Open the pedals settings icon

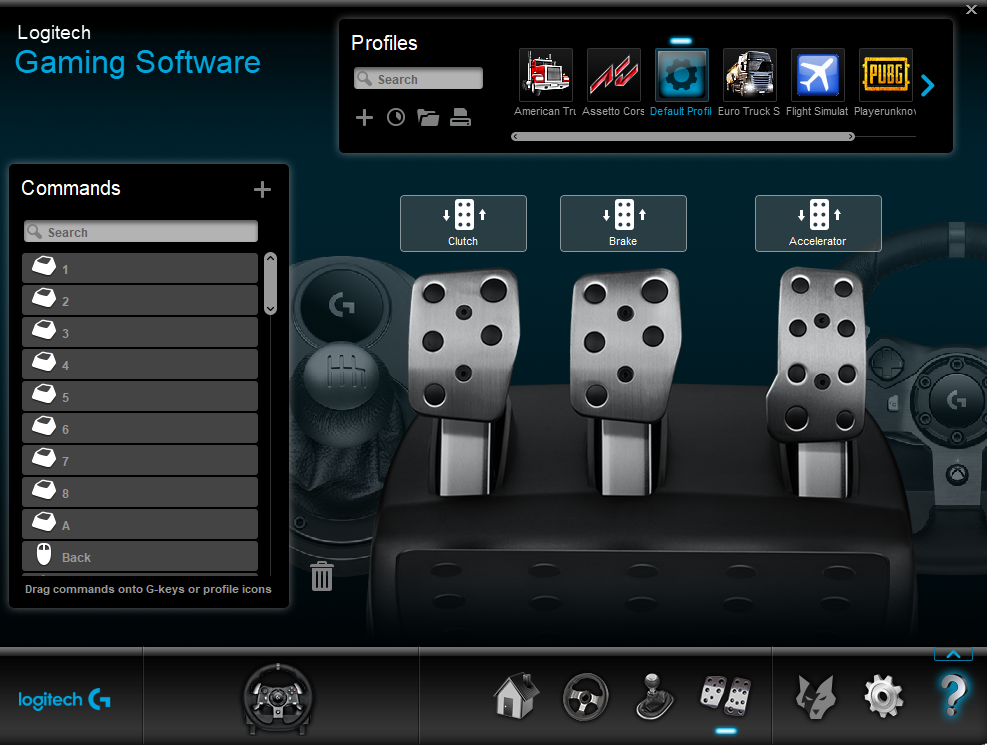point(726,696)
